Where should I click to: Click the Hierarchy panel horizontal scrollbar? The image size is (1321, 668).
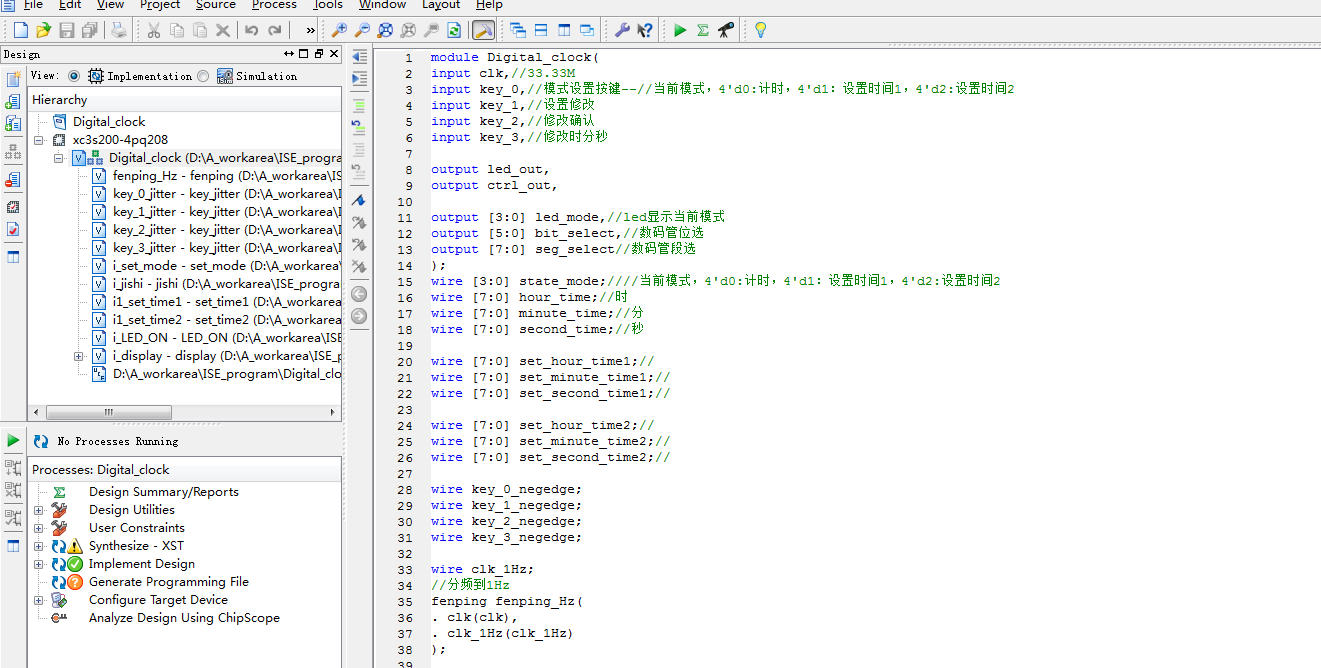pyautogui.click(x=110, y=412)
